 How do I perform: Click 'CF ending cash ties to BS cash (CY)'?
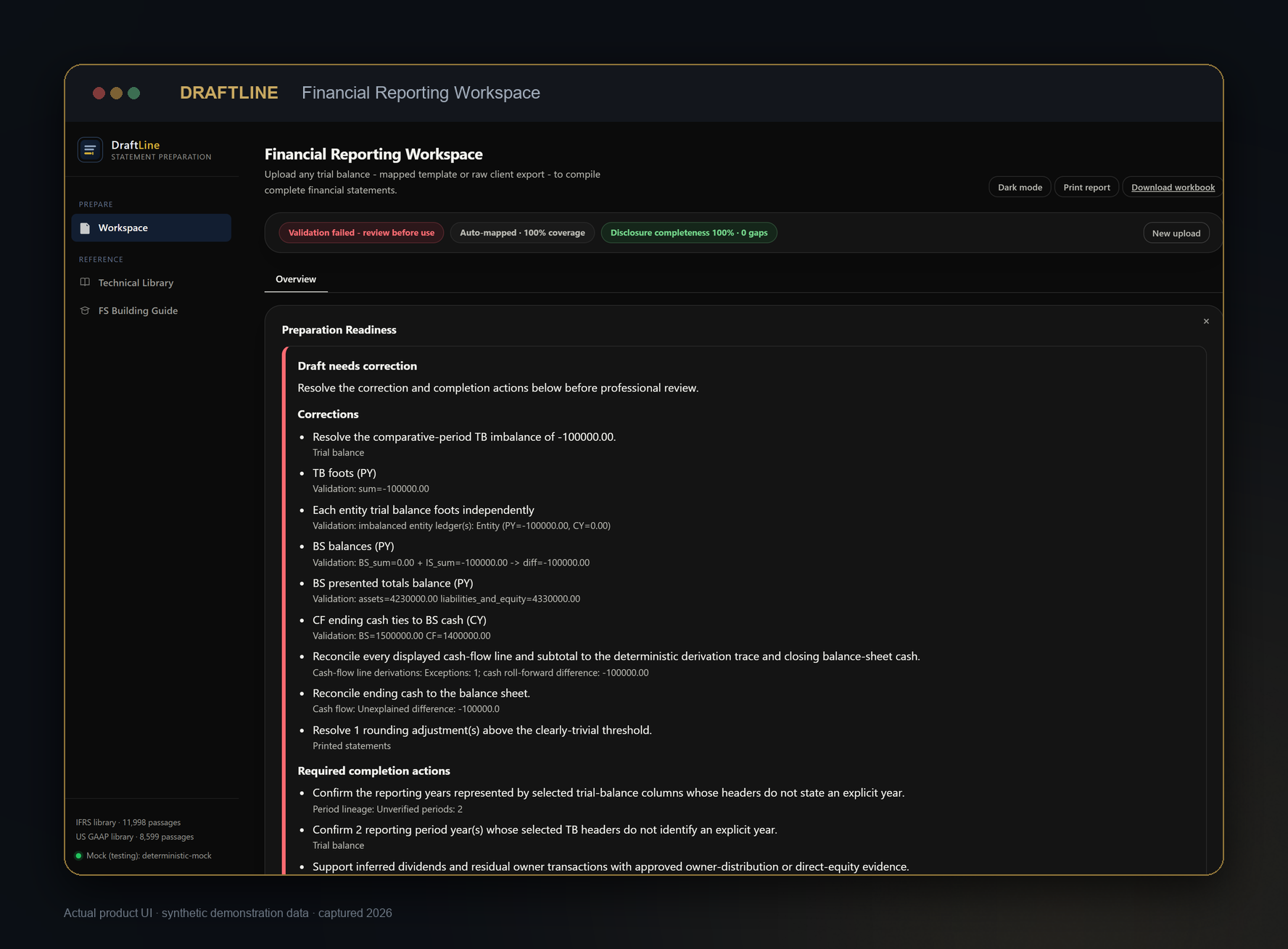pyautogui.click(x=400, y=620)
